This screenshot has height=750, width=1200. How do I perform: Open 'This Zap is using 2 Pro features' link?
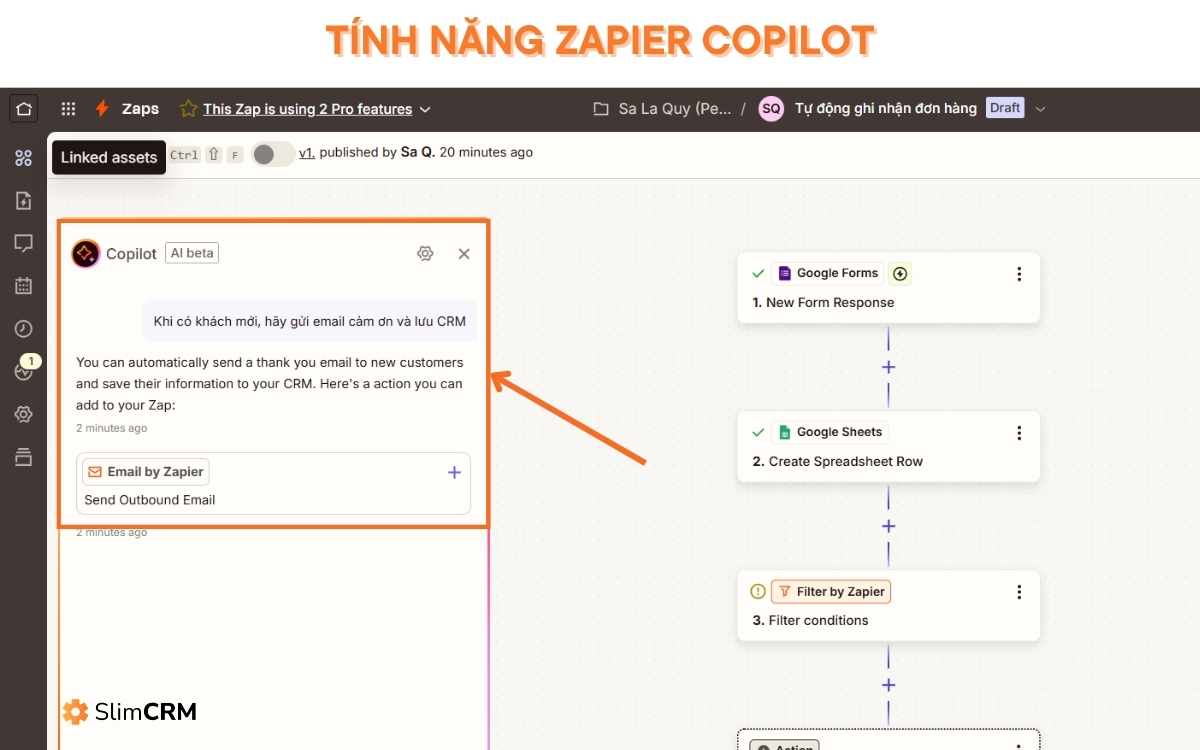[307, 109]
